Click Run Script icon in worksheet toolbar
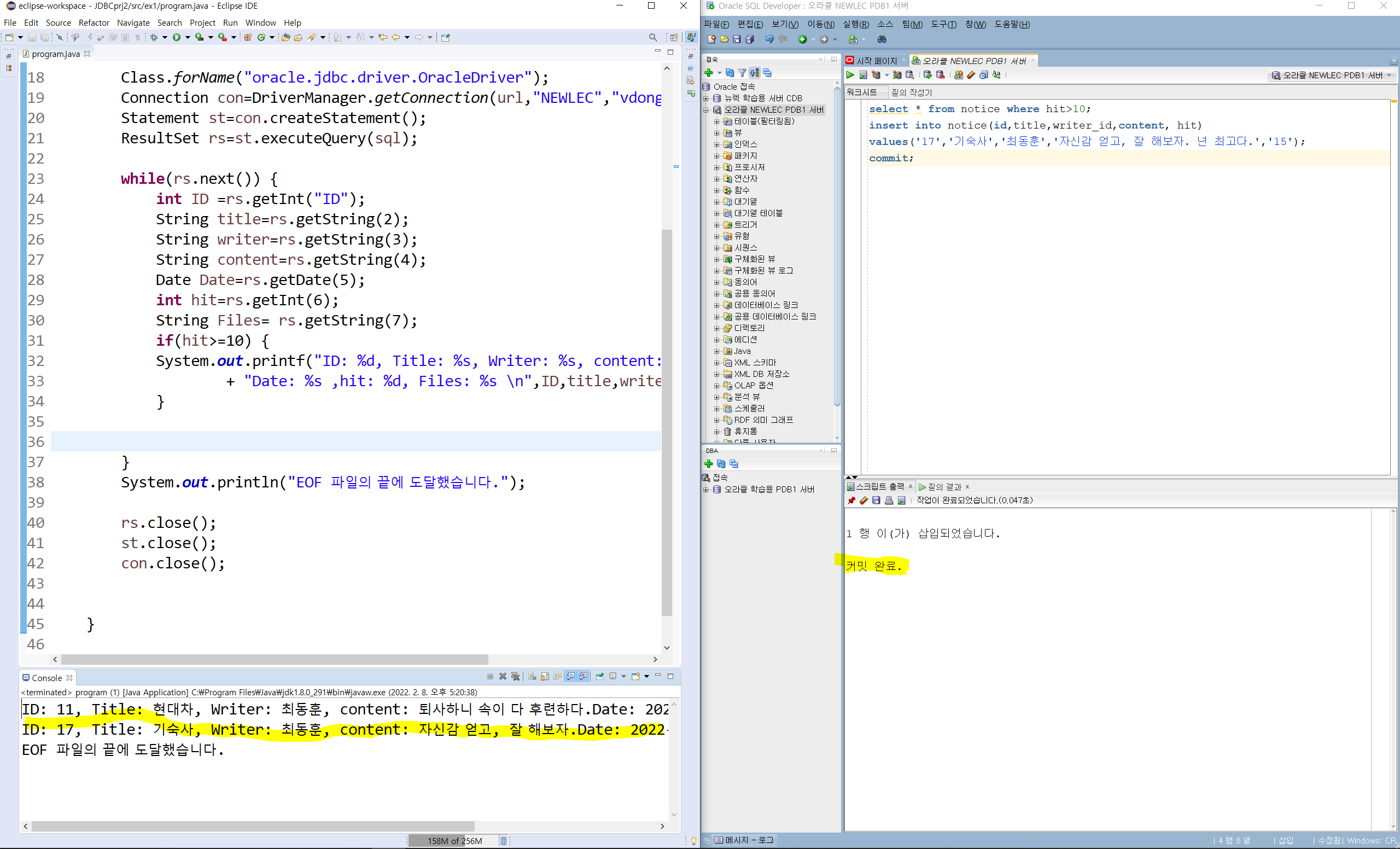This screenshot has height=849, width=1400. pyautogui.click(x=863, y=75)
